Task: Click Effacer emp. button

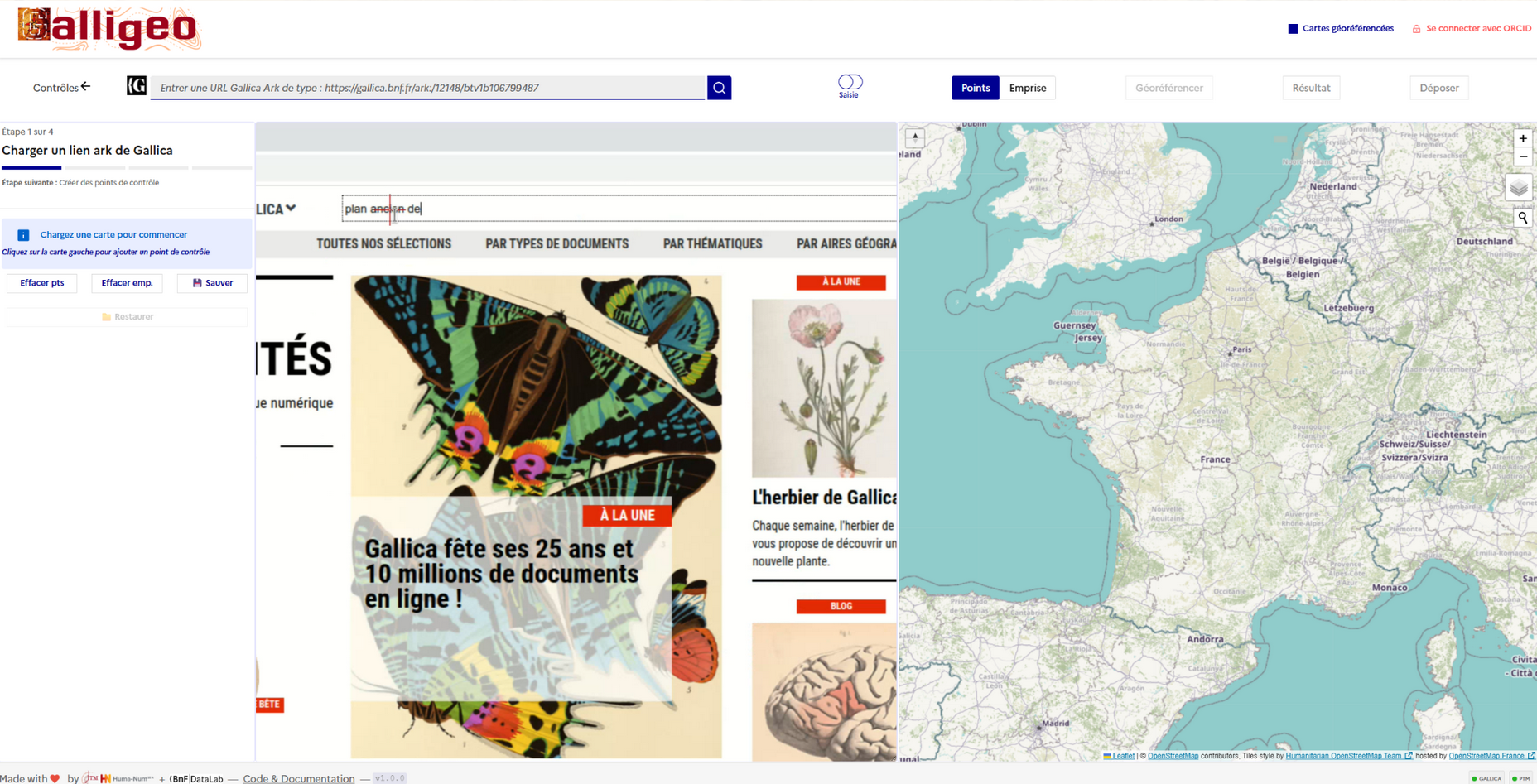Action: (127, 283)
